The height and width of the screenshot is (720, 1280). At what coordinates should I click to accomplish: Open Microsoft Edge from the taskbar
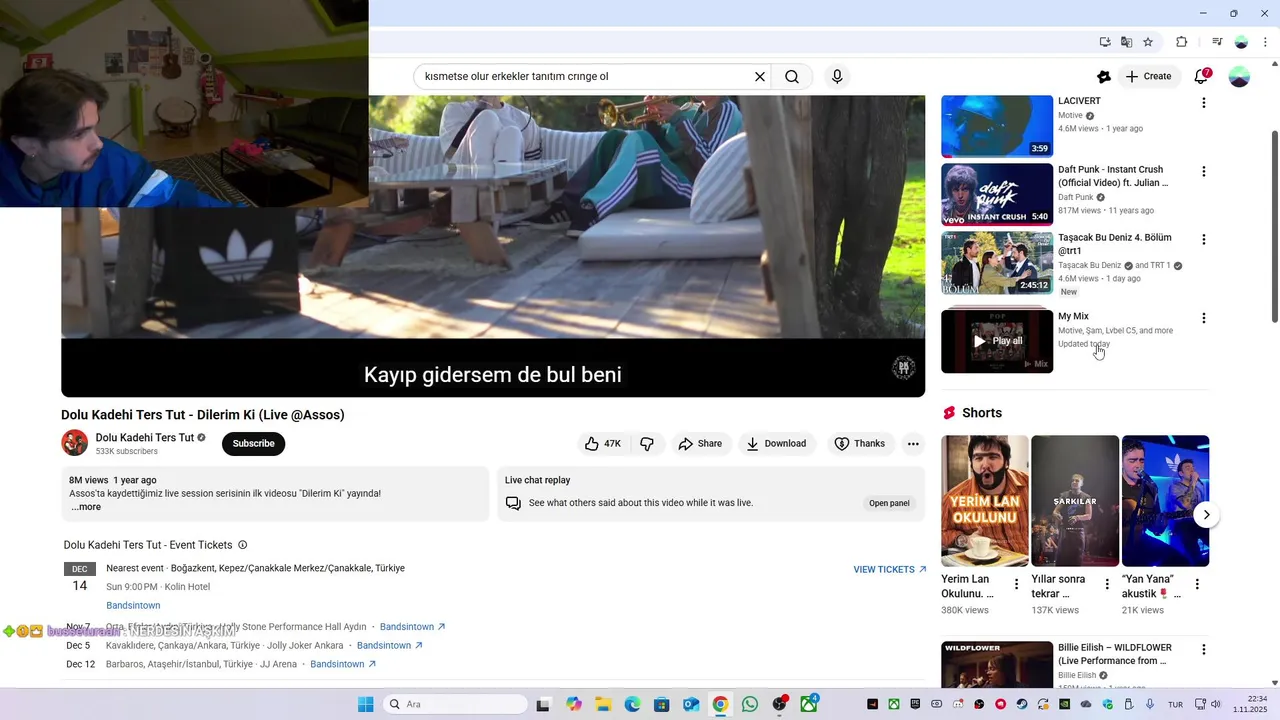point(632,704)
